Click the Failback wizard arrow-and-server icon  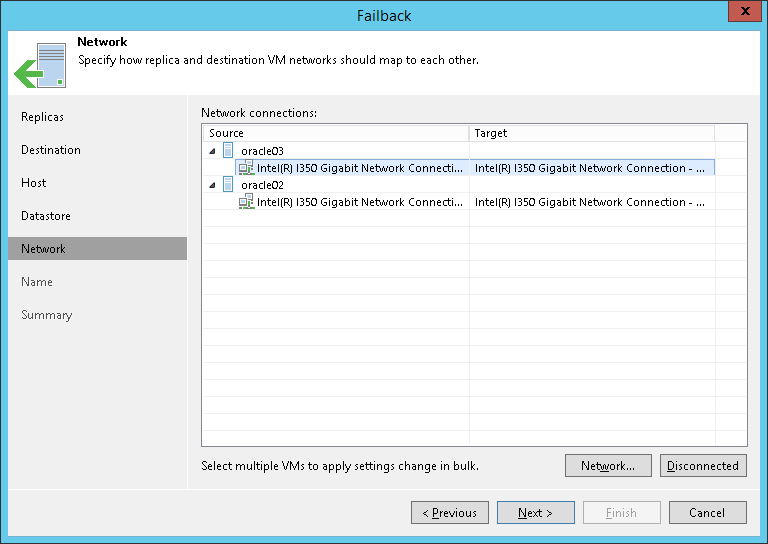pyautogui.click(x=40, y=66)
